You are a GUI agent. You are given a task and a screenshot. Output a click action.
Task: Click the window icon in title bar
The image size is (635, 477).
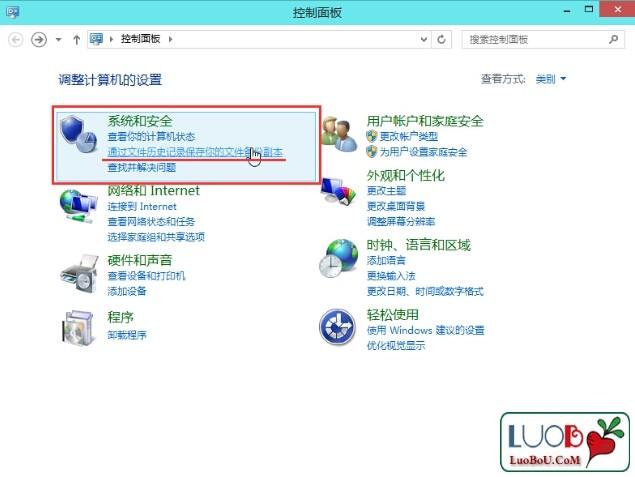pyautogui.click(x=13, y=12)
